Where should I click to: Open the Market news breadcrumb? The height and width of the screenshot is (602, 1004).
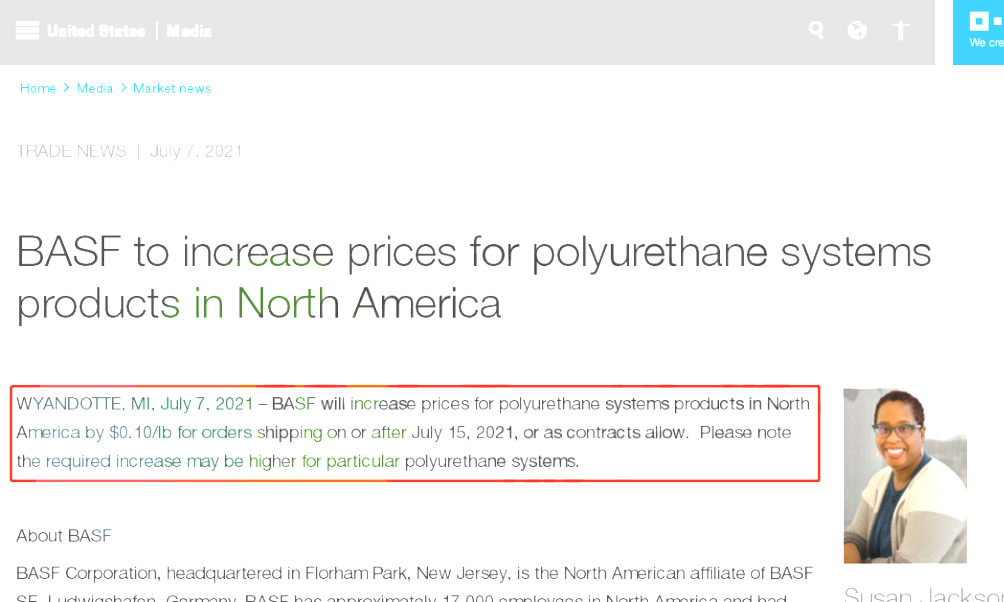(172, 88)
